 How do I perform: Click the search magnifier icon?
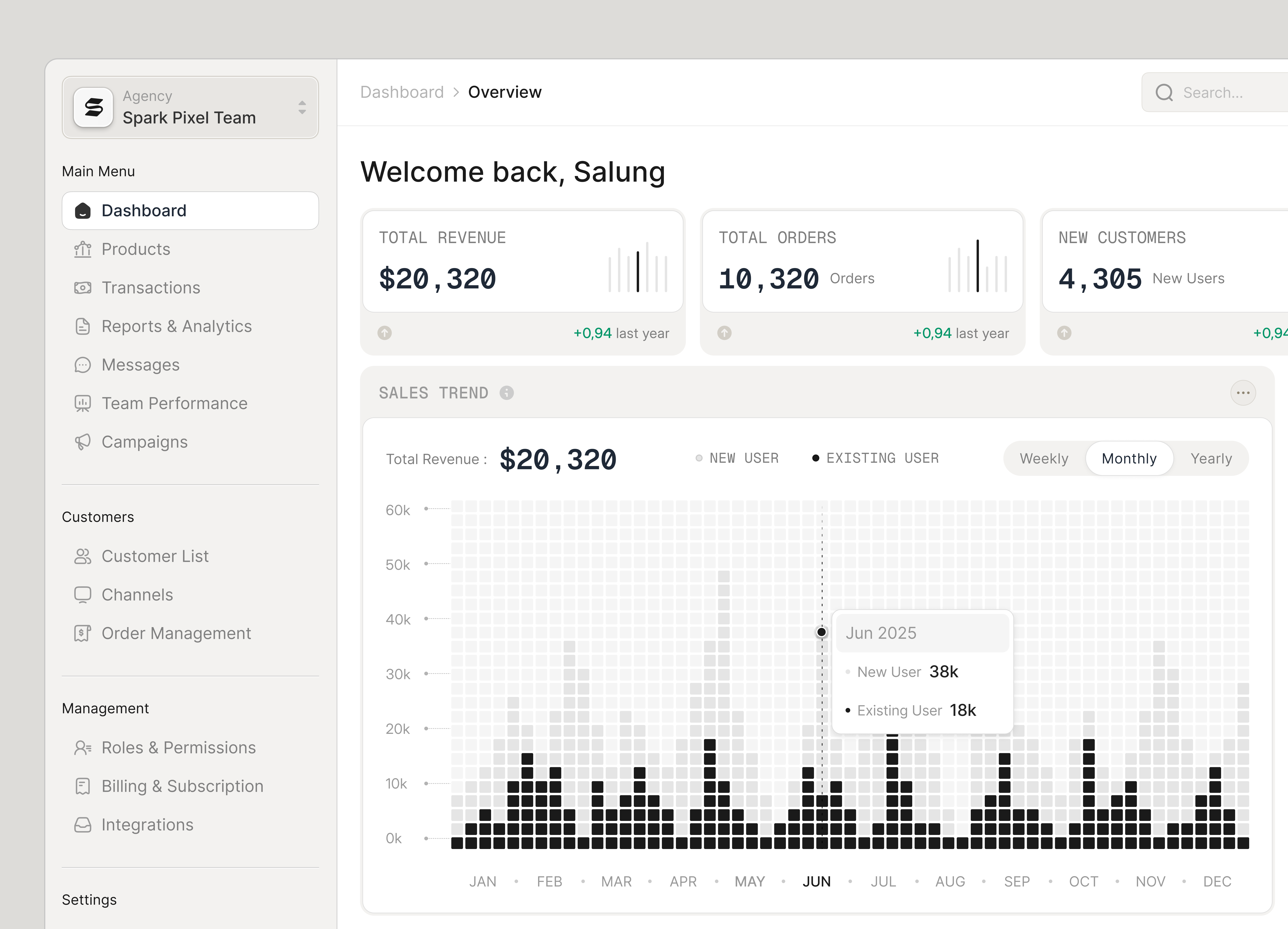[x=1164, y=92]
